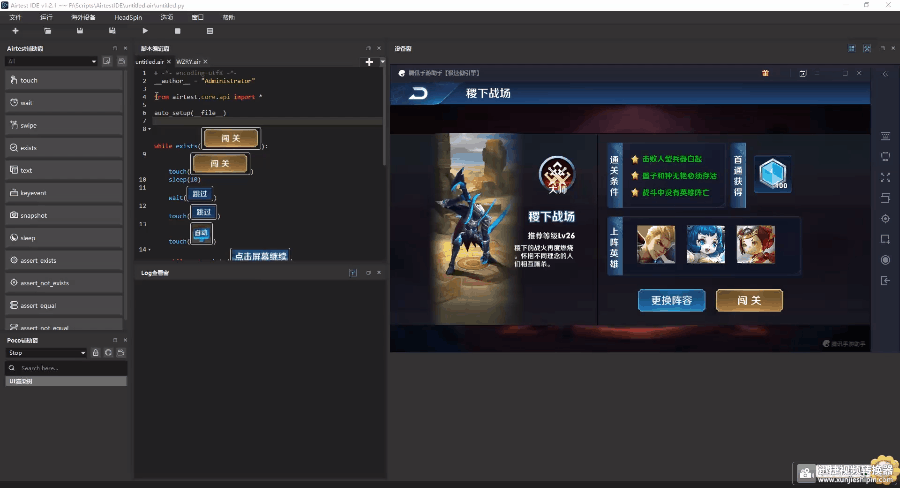Select the blonde hero portrait
Image resolution: width=900 pixels, height=488 pixels.
coord(656,245)
